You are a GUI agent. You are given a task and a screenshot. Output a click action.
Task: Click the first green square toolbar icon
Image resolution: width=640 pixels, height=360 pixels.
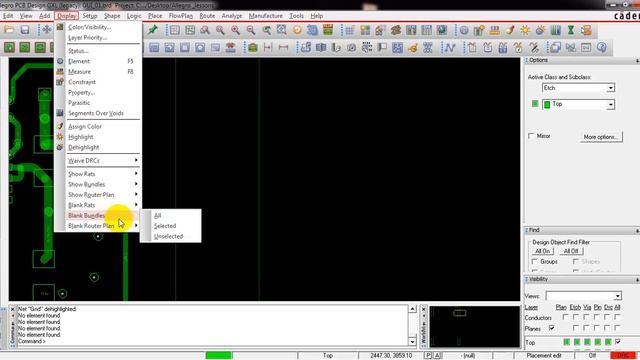pyautogui.click(x=9, y=47)
